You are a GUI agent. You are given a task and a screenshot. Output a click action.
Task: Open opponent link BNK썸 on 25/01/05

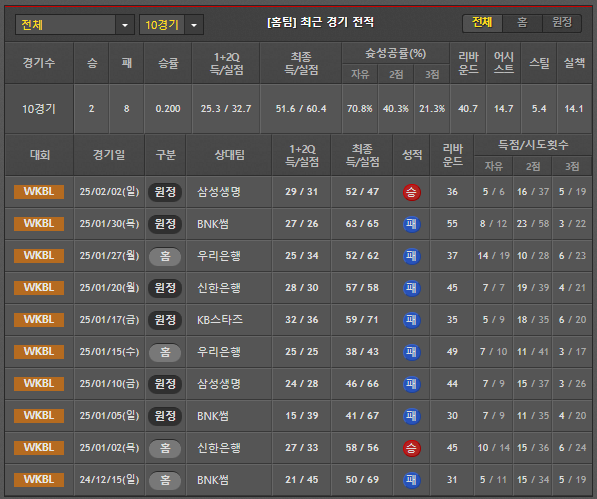point(213,416)
